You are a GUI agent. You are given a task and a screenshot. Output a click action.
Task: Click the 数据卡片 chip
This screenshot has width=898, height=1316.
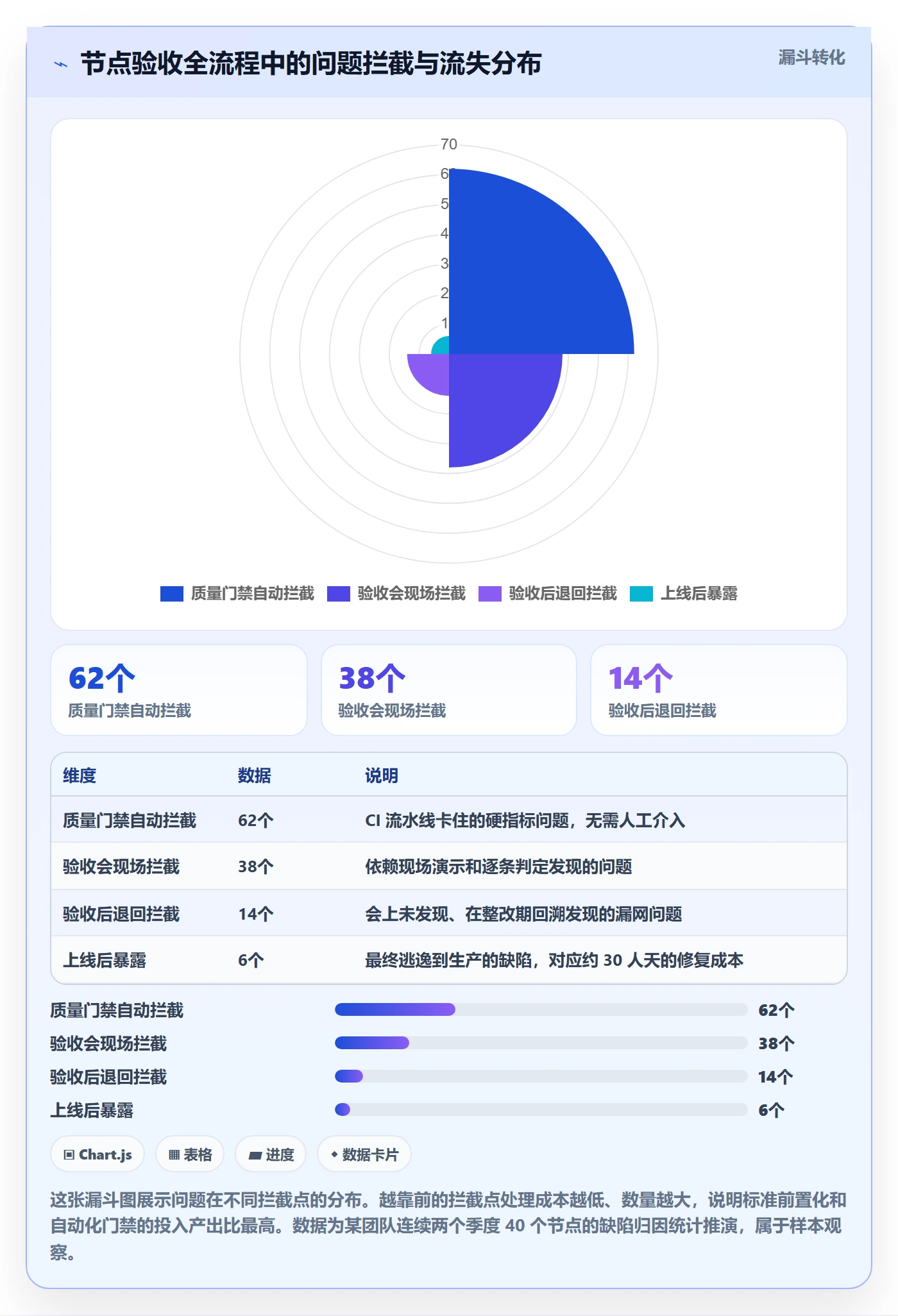[x=364, y=1154]
